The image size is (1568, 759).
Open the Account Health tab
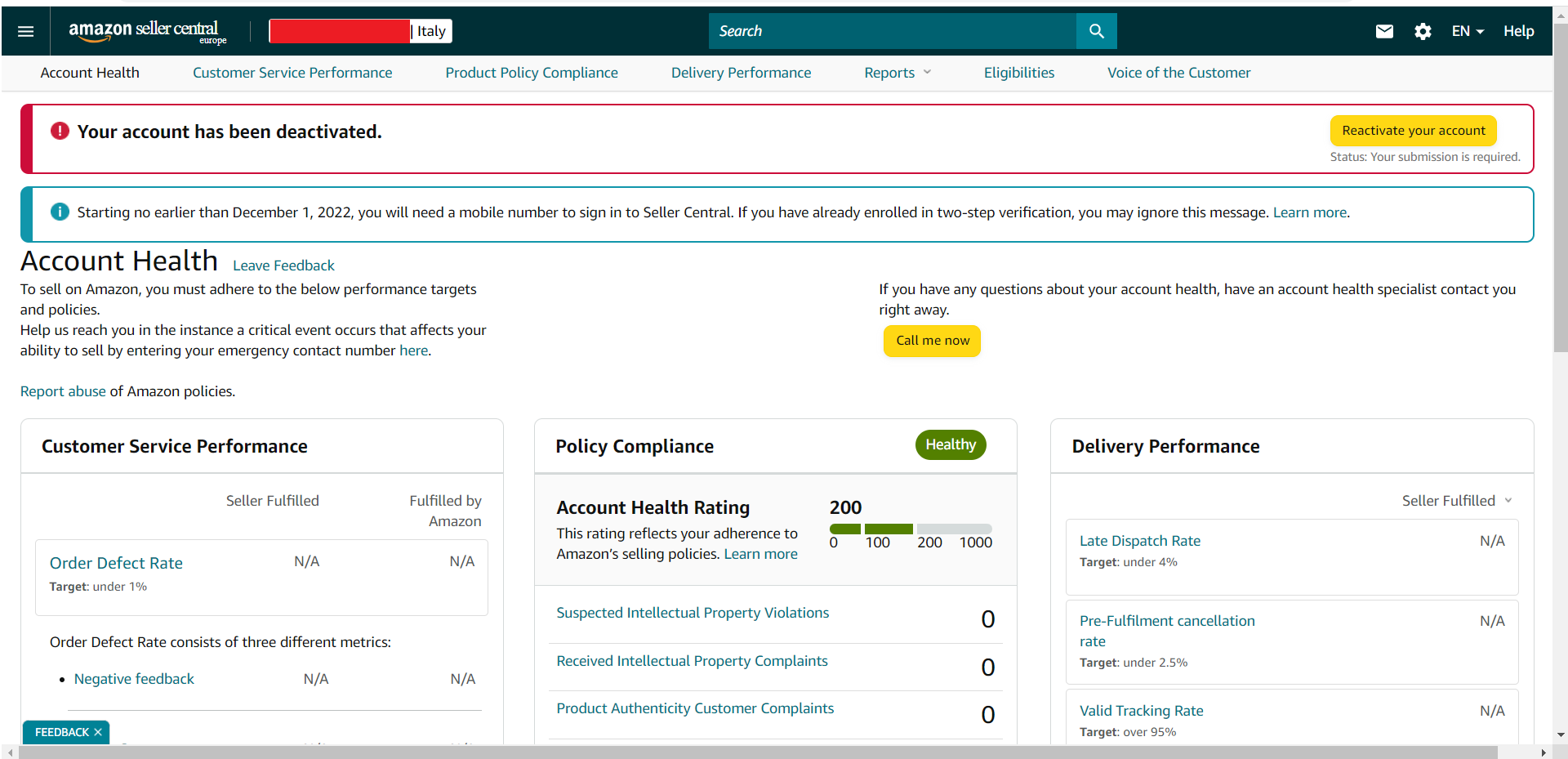(90, 73)
